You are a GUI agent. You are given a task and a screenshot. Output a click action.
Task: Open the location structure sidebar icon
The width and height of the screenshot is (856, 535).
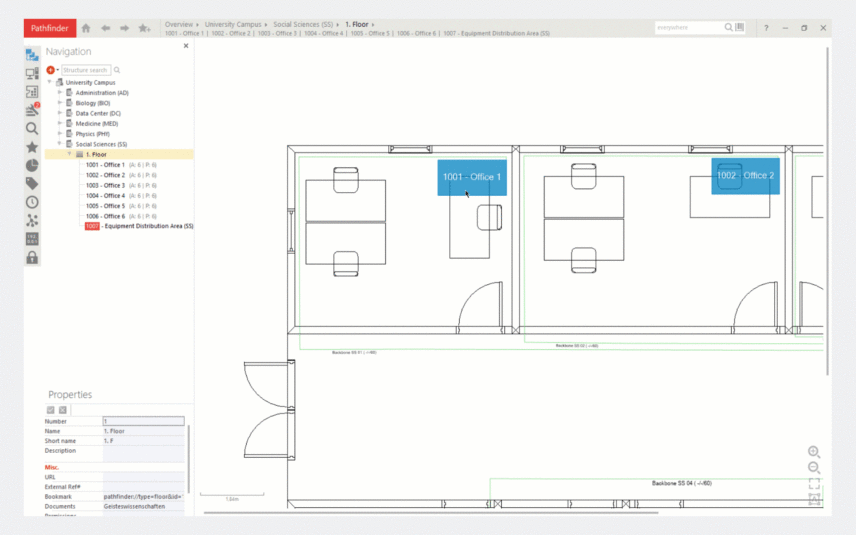[x=32, y=55]
